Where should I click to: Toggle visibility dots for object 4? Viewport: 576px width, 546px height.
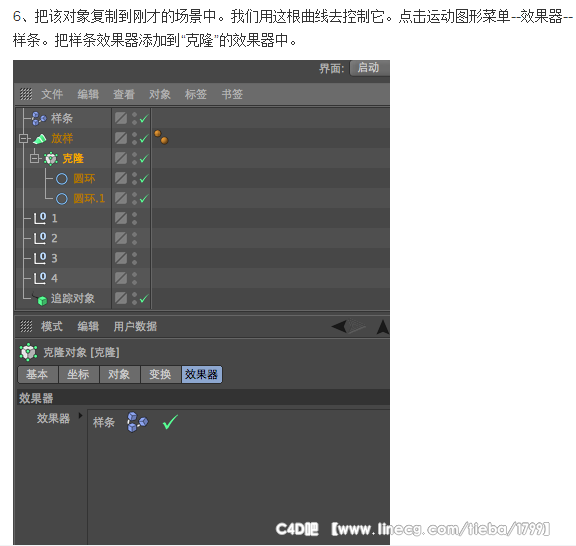pyautogui.click(x=134, y=278)
